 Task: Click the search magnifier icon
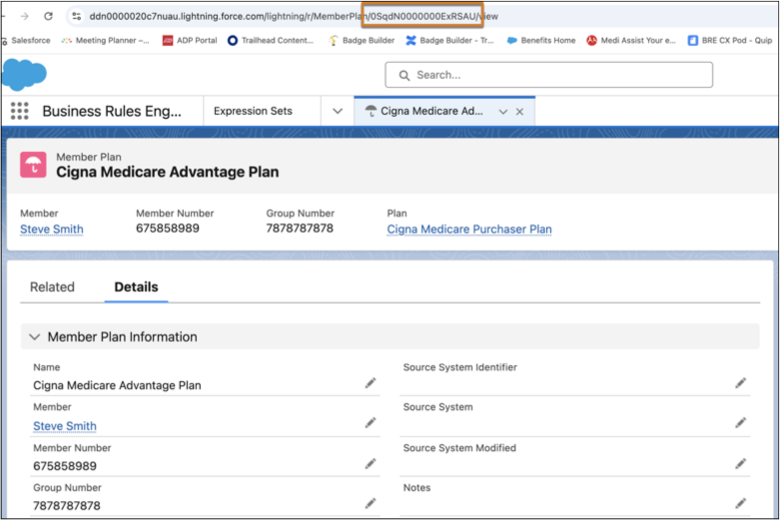coord(404,75)
